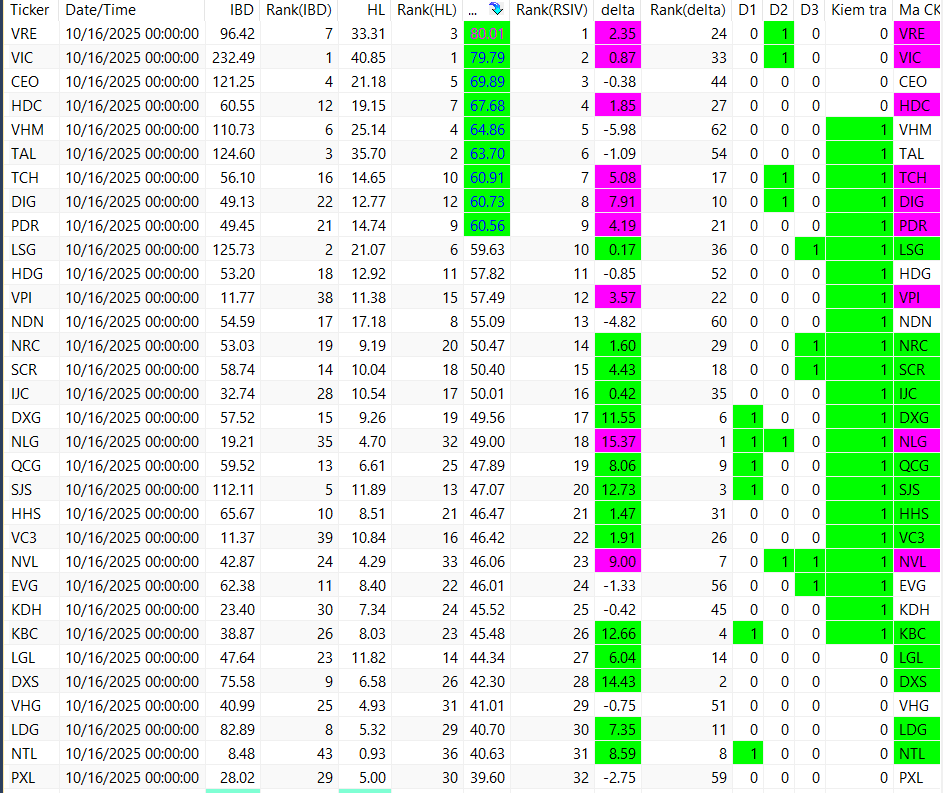Select the magenta HDC cell in Ma CK column
Screen dimensions: 943x793
click(917, 106)
